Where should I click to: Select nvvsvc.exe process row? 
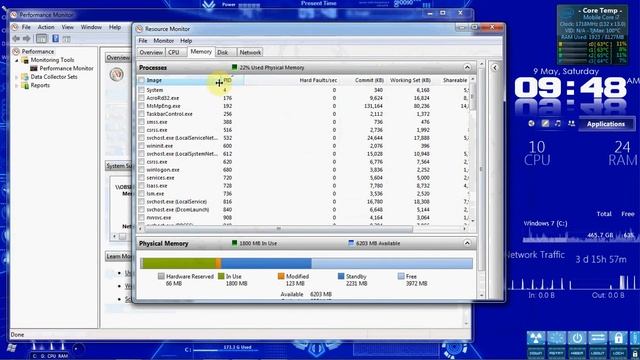(x=304, y=218)
